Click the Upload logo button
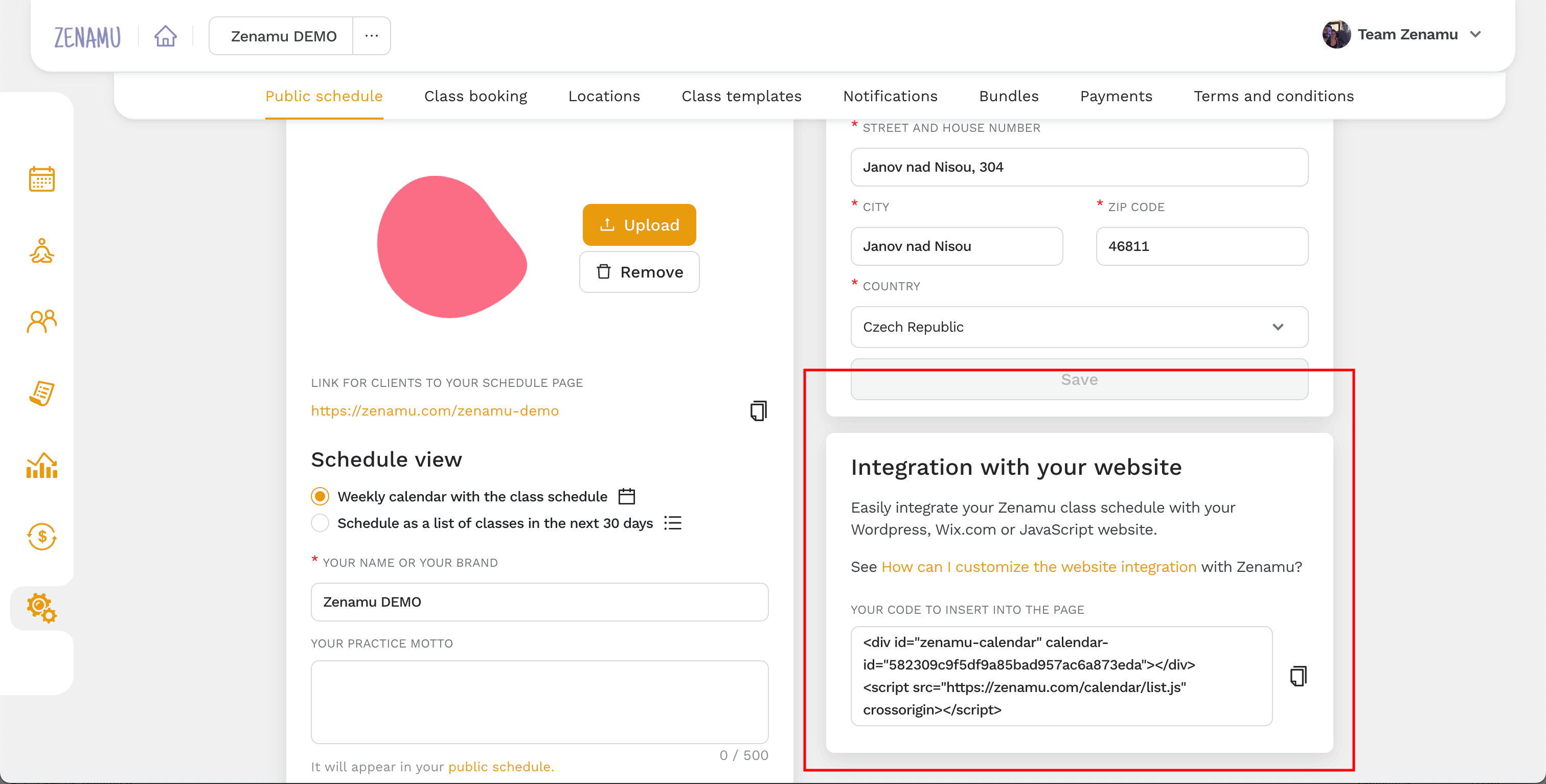Viewport: 1546px width, 784px height. (639, 225)
